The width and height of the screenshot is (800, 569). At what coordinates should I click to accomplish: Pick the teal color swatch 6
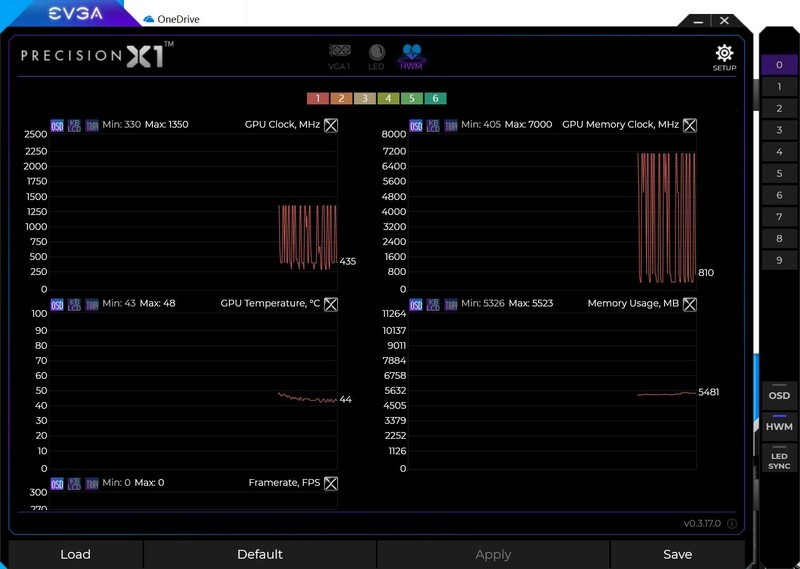pos(435,98)
